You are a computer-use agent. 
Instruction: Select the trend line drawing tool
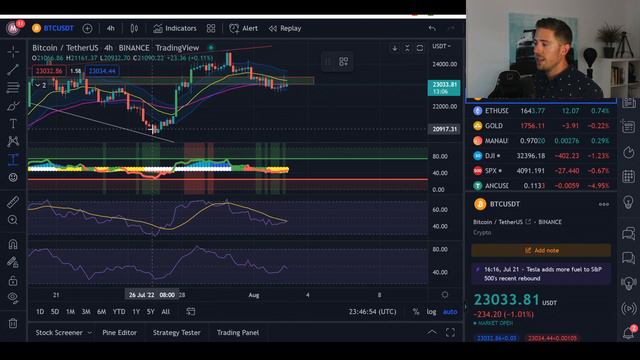coord(13,69)
